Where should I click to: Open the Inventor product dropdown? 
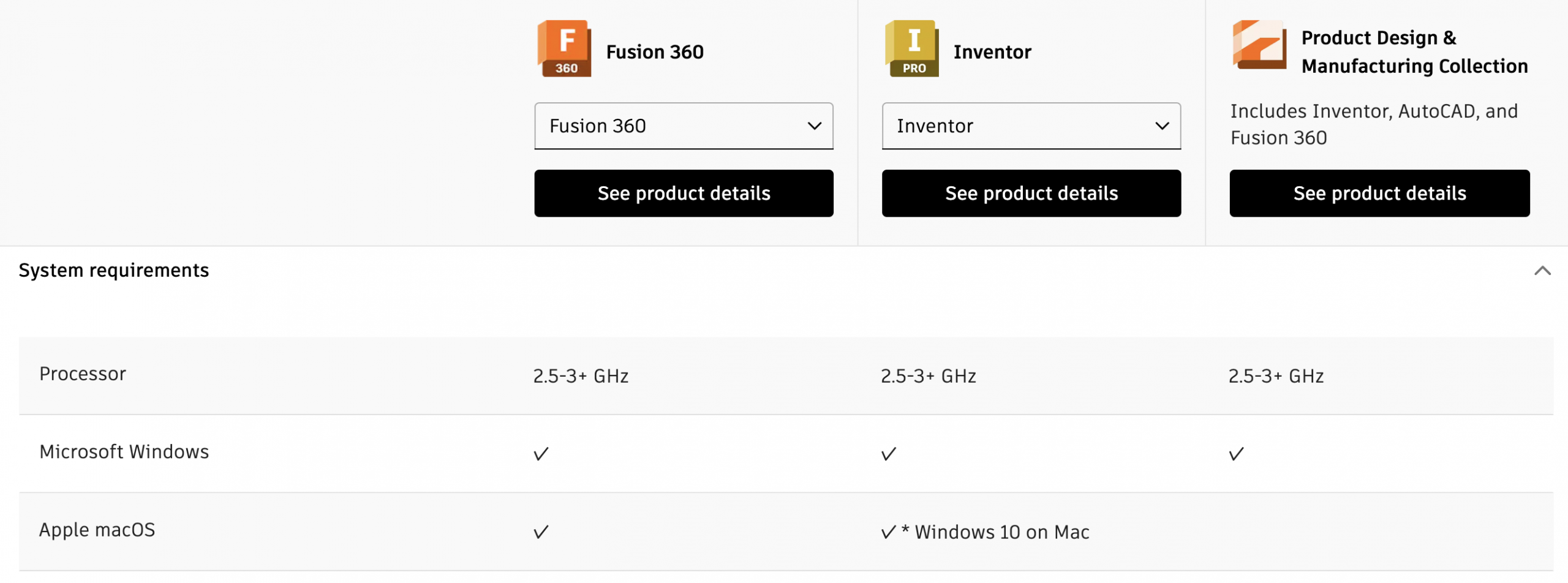tap(1031, 126)
